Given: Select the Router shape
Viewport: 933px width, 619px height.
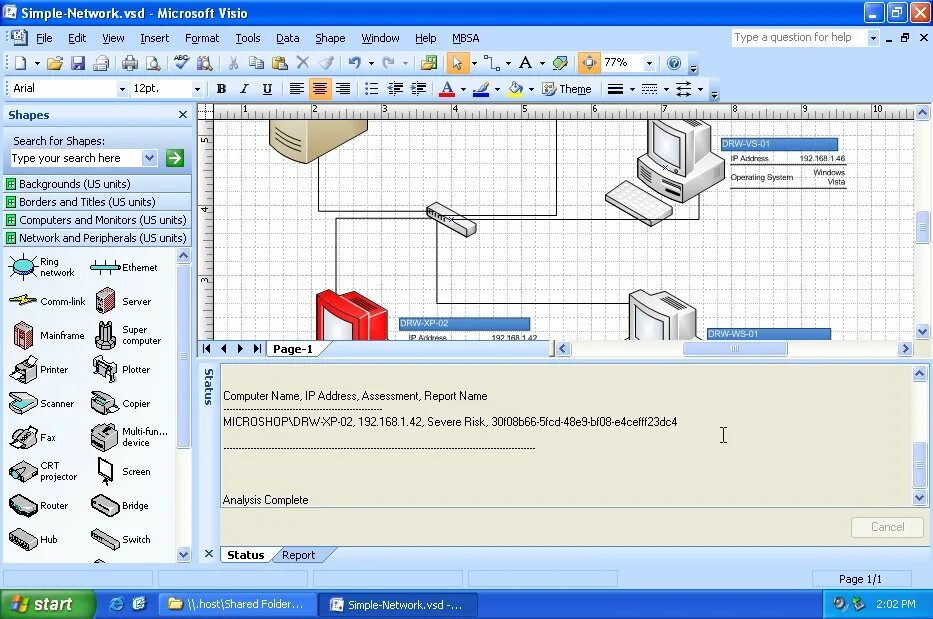Looking at the screenshot, I should 39,505.
